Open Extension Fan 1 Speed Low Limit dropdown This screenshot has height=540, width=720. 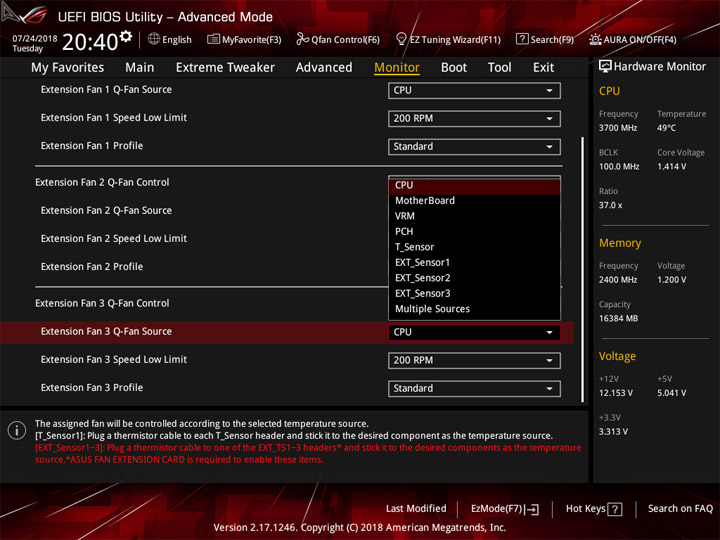(474, 118)
